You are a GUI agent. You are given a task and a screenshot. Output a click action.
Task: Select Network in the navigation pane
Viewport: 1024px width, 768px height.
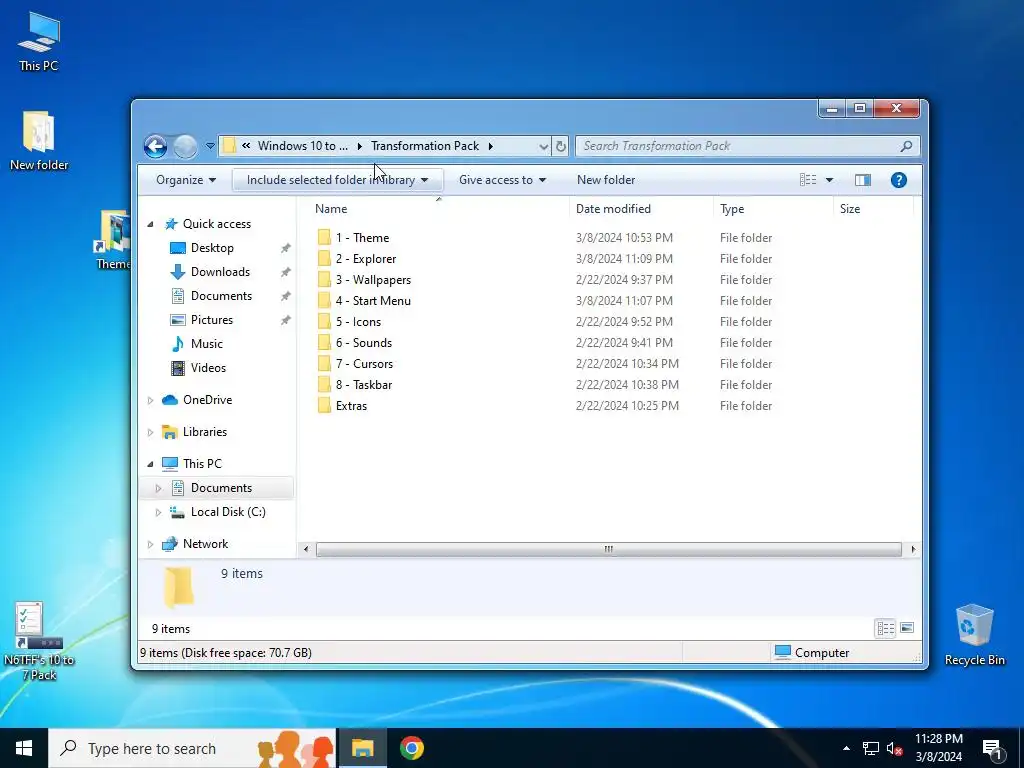(205, 544)
